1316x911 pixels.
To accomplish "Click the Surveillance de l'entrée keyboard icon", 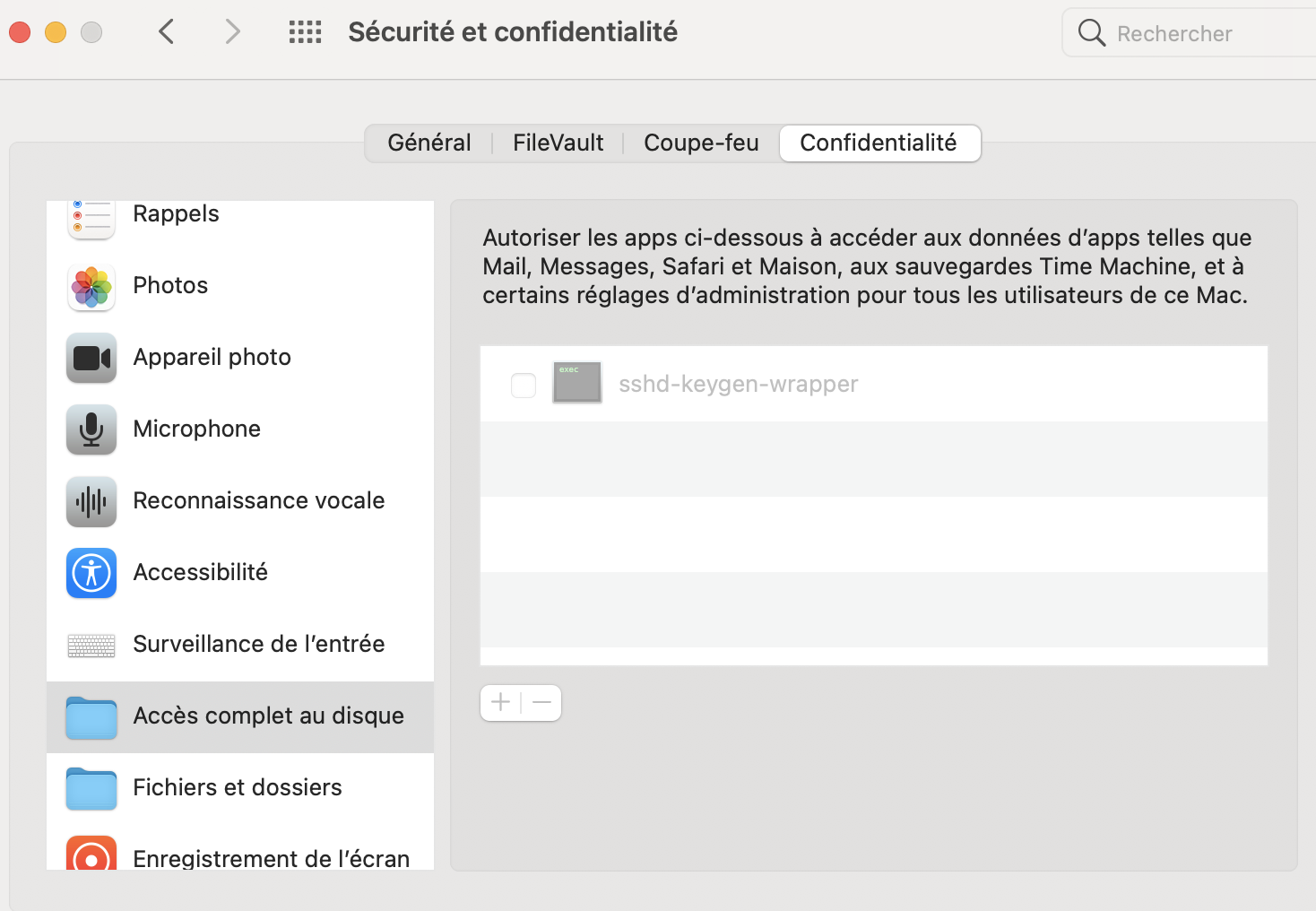I will [91, 645].
